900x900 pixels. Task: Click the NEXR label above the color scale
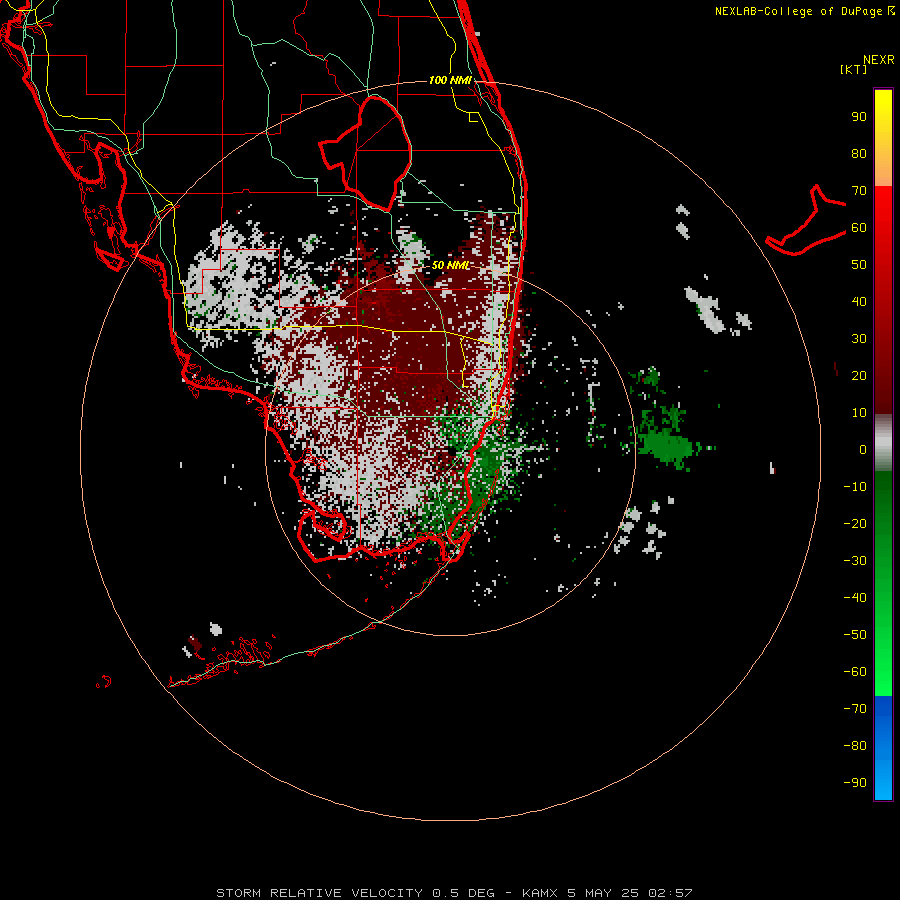(879, 60)
